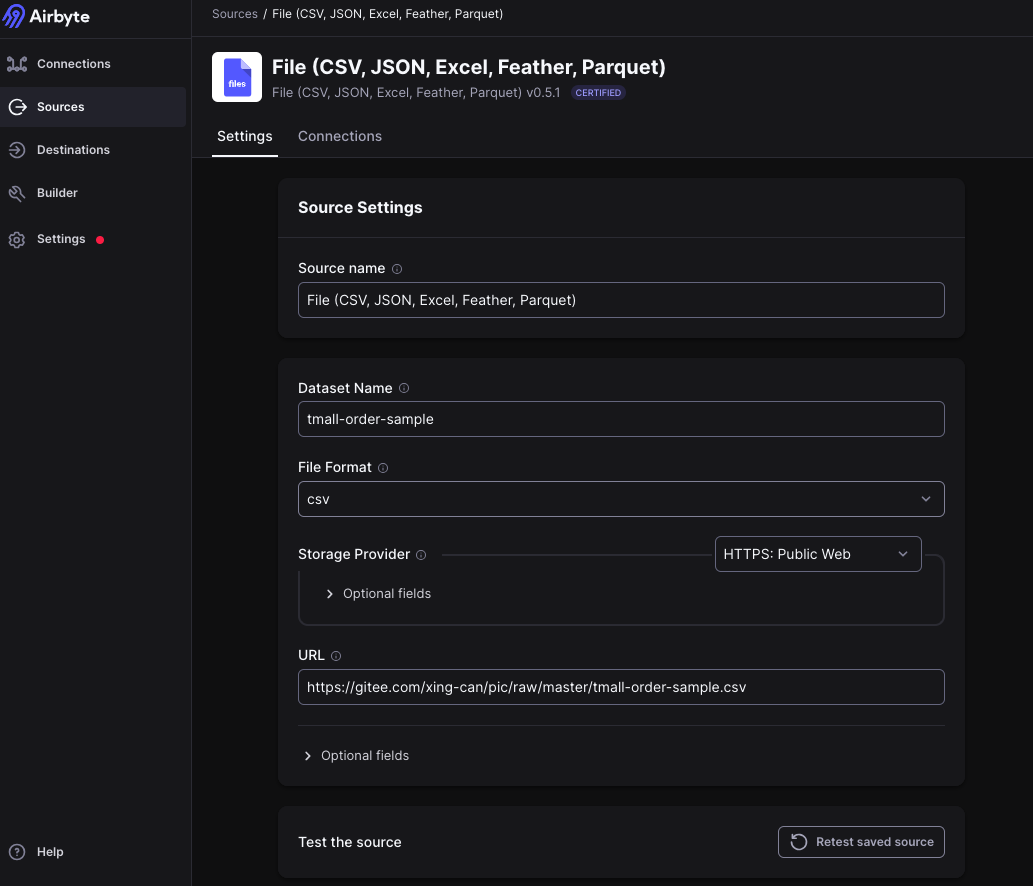Click the connector version text v0.5.1
Image resolution: width=1033 pixels, height=886 pixels.
(543, 93)
